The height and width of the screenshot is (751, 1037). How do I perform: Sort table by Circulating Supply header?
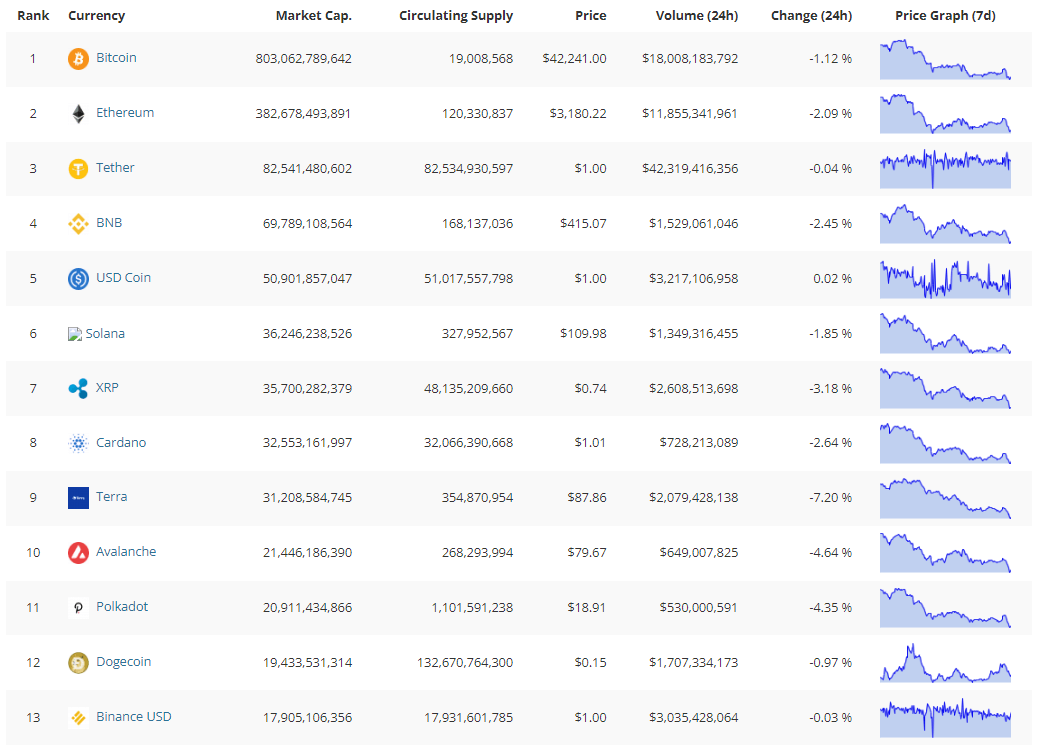(456, 15)
